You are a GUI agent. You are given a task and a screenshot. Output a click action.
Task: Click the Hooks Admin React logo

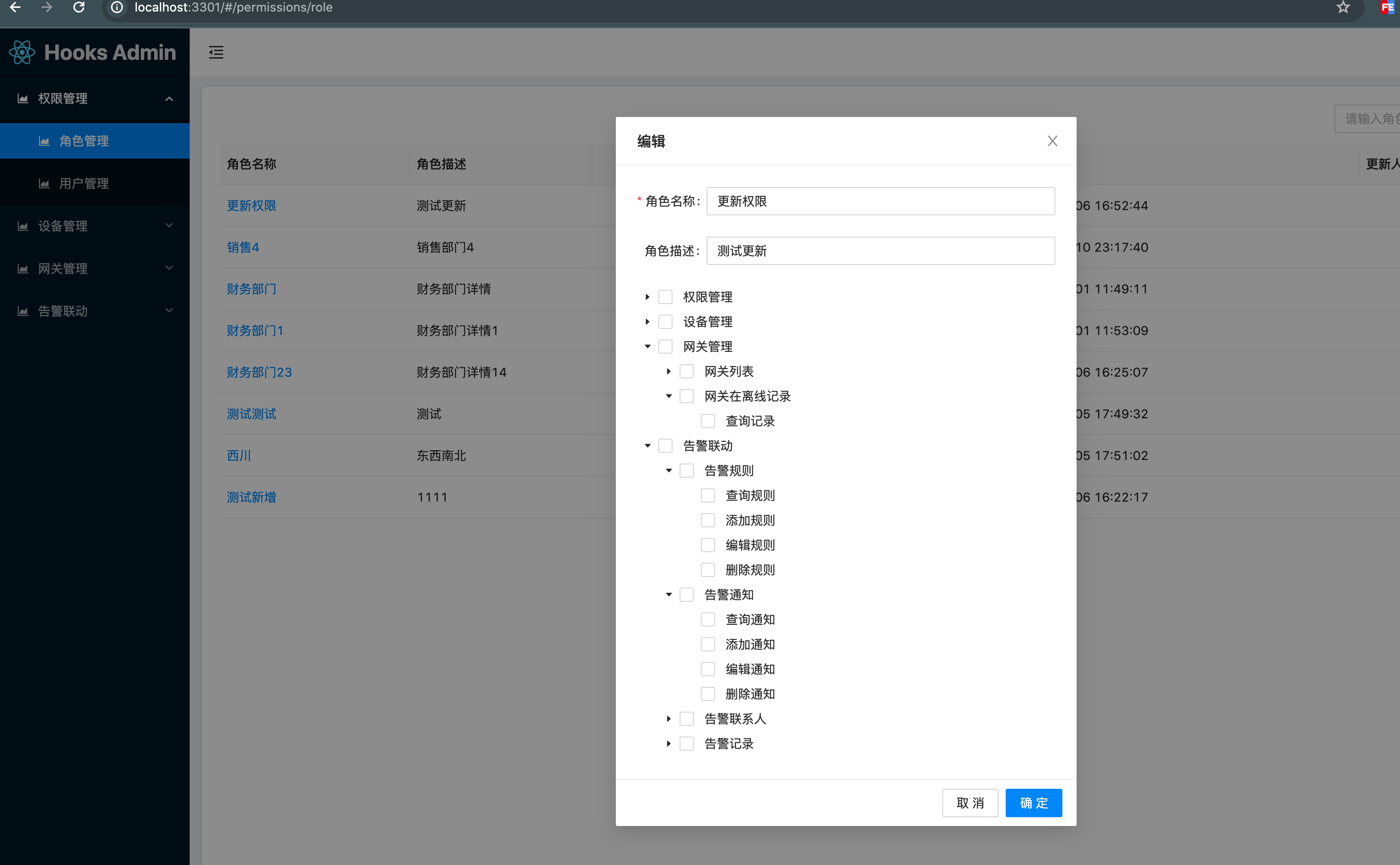[22, 52]
